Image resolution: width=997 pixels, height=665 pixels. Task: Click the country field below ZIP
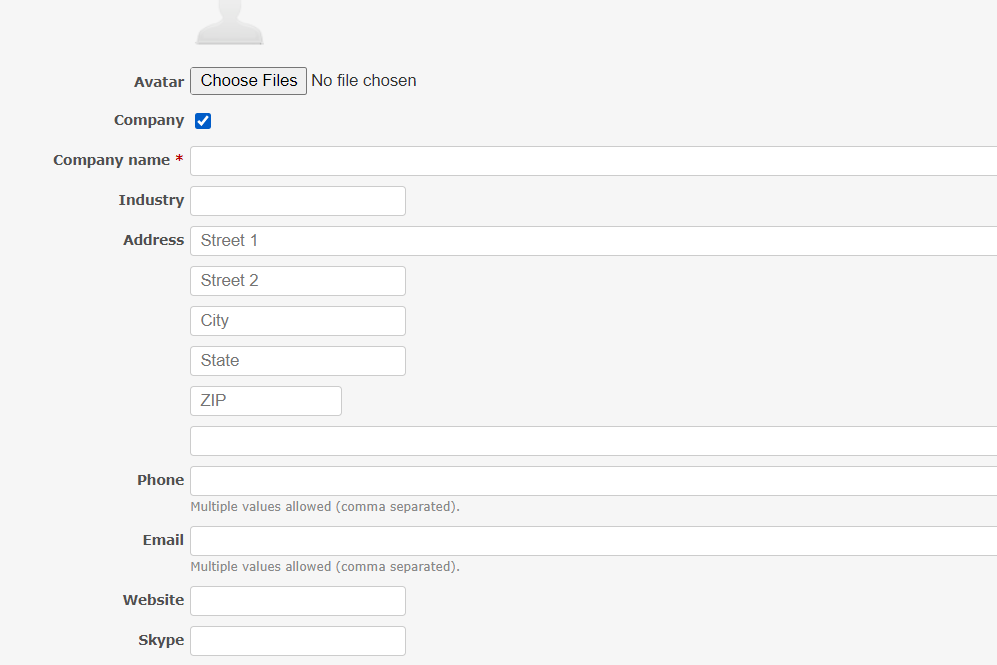point(500,440)
